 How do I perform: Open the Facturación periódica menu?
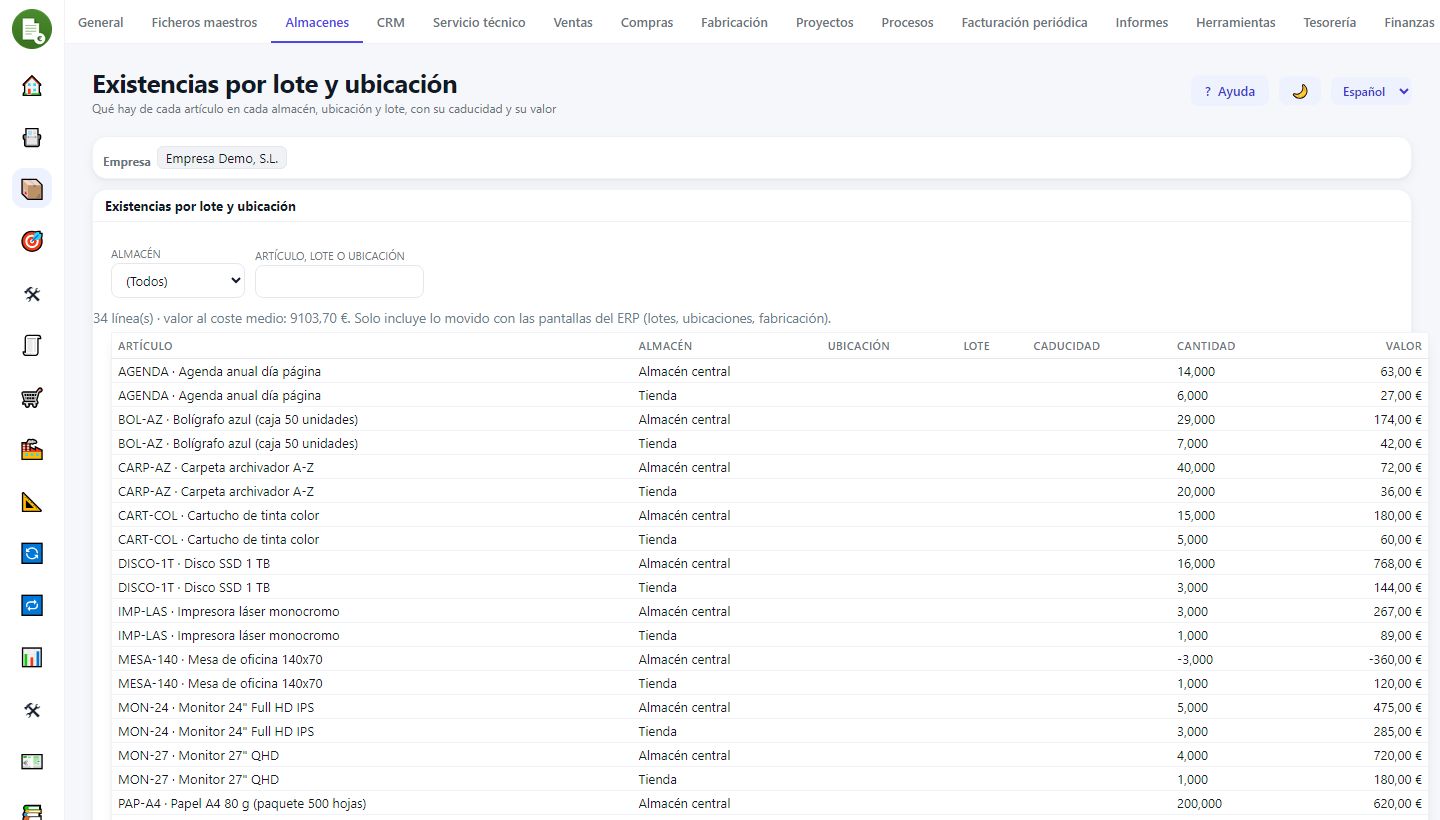click(1025, 22)
